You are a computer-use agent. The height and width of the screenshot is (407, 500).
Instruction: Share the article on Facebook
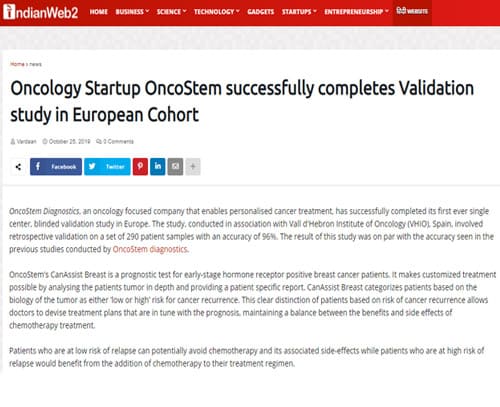[56, 166]
